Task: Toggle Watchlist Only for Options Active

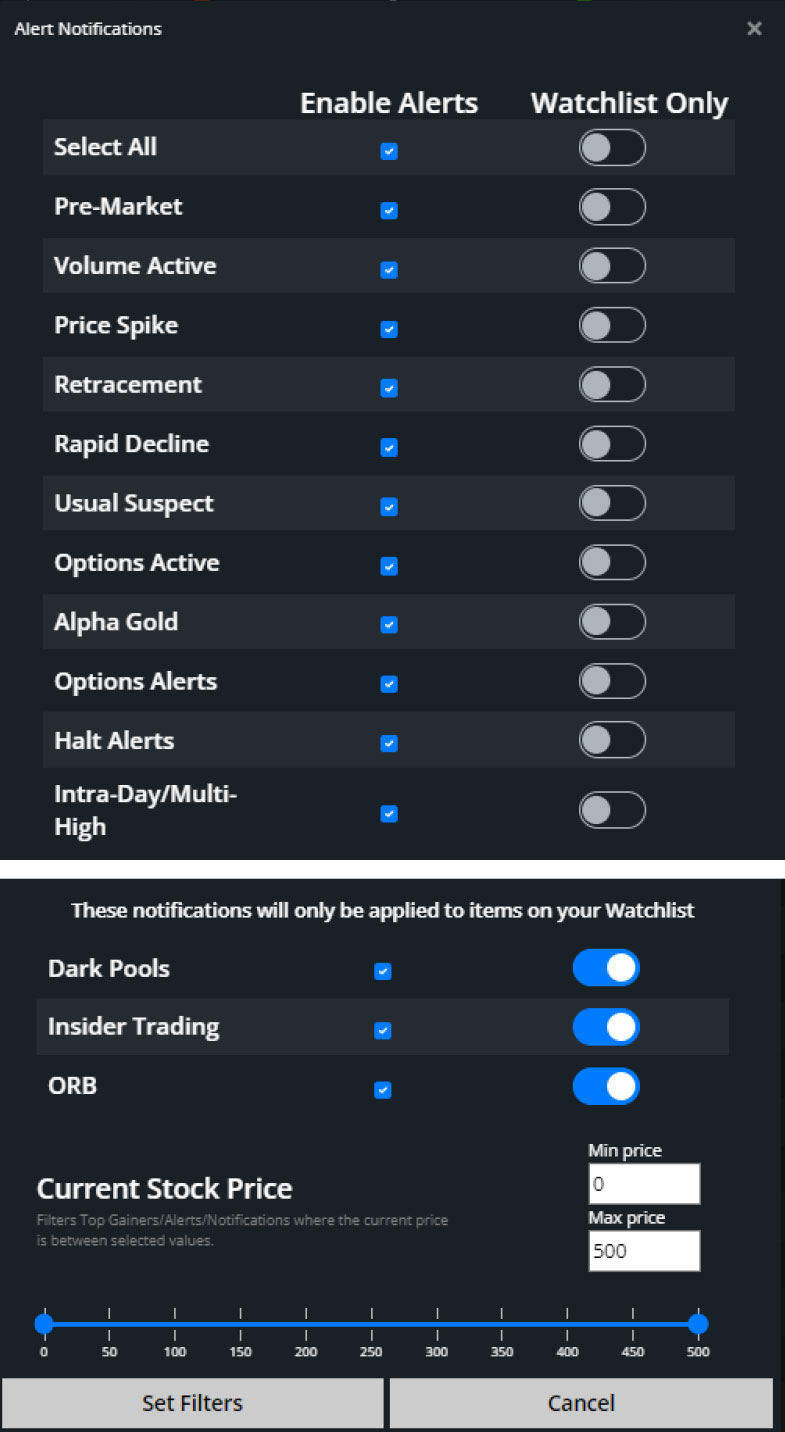Action: [x=612, y=562]
